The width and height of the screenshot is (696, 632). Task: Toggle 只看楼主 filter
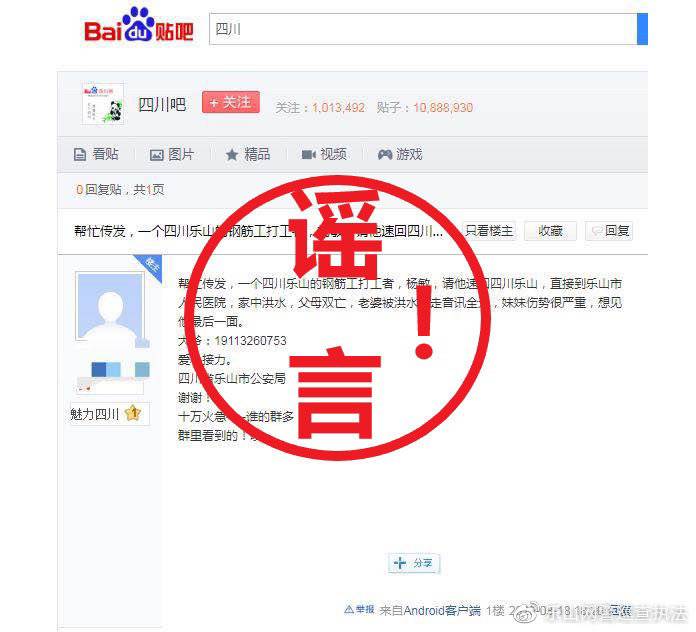489,231
